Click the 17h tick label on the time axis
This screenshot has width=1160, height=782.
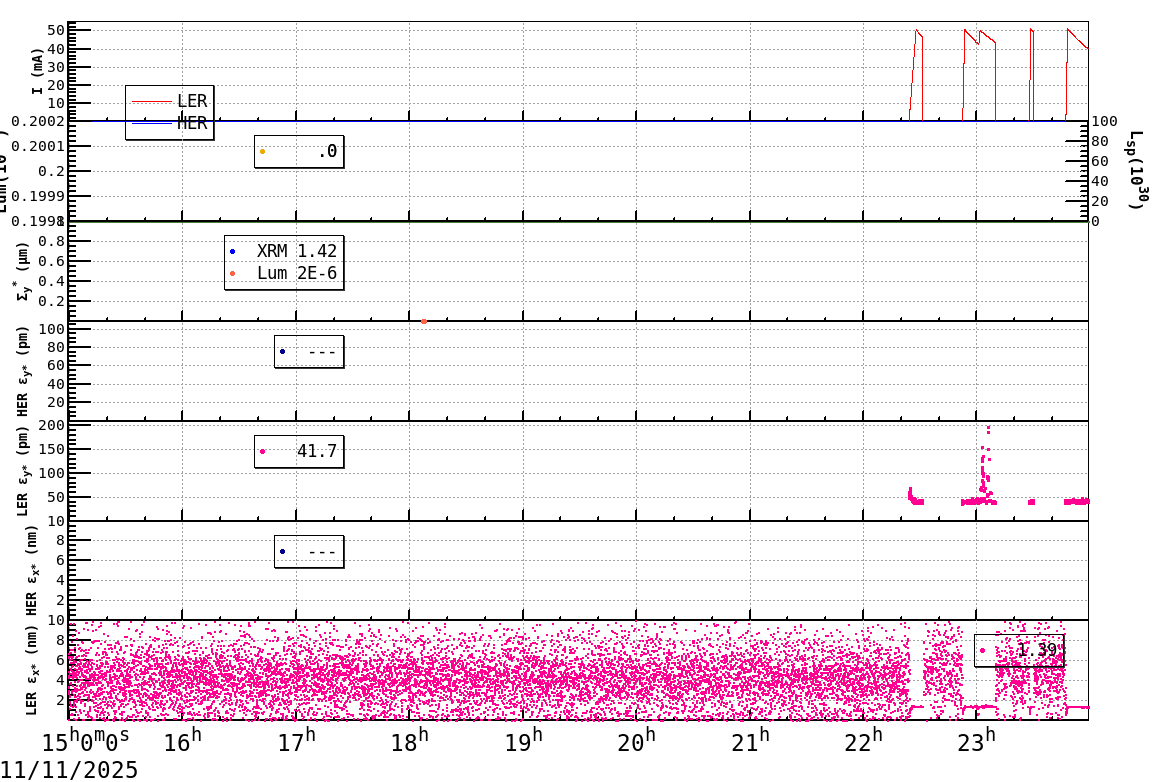pos(297,741)
